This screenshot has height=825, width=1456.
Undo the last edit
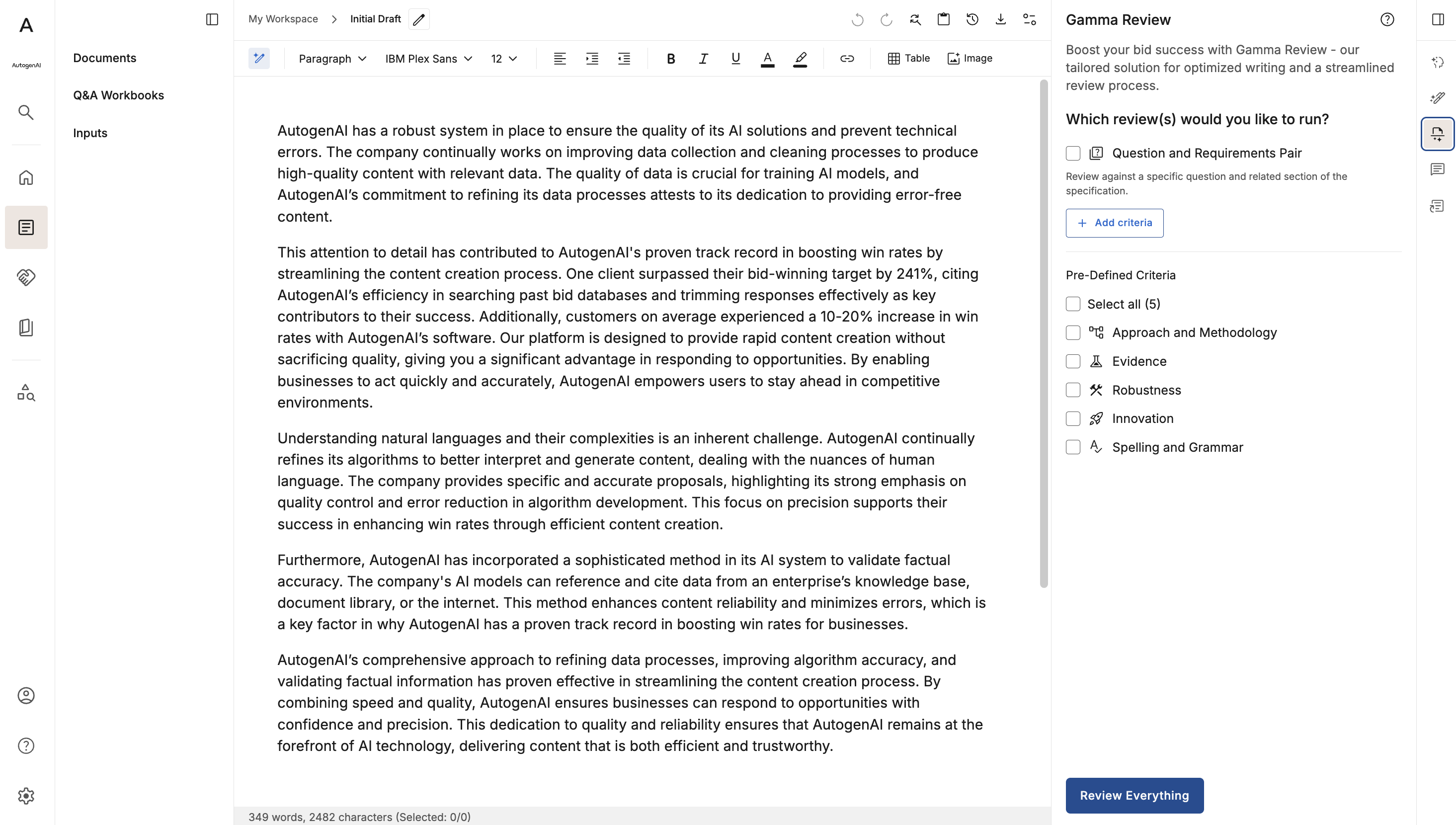pyautogui.click(x=858, y=19)
